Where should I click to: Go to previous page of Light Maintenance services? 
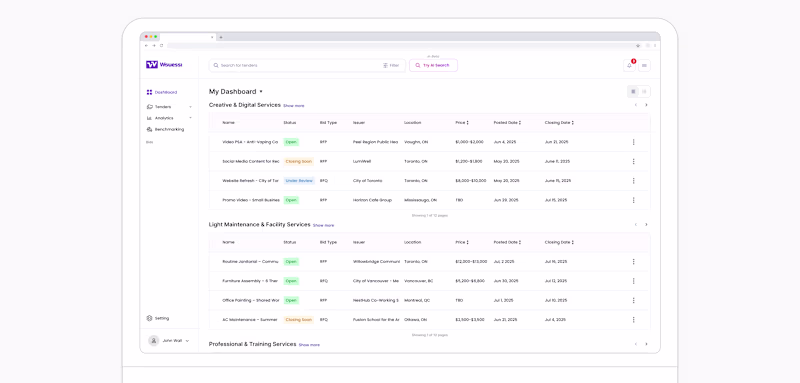pos(636,224)
